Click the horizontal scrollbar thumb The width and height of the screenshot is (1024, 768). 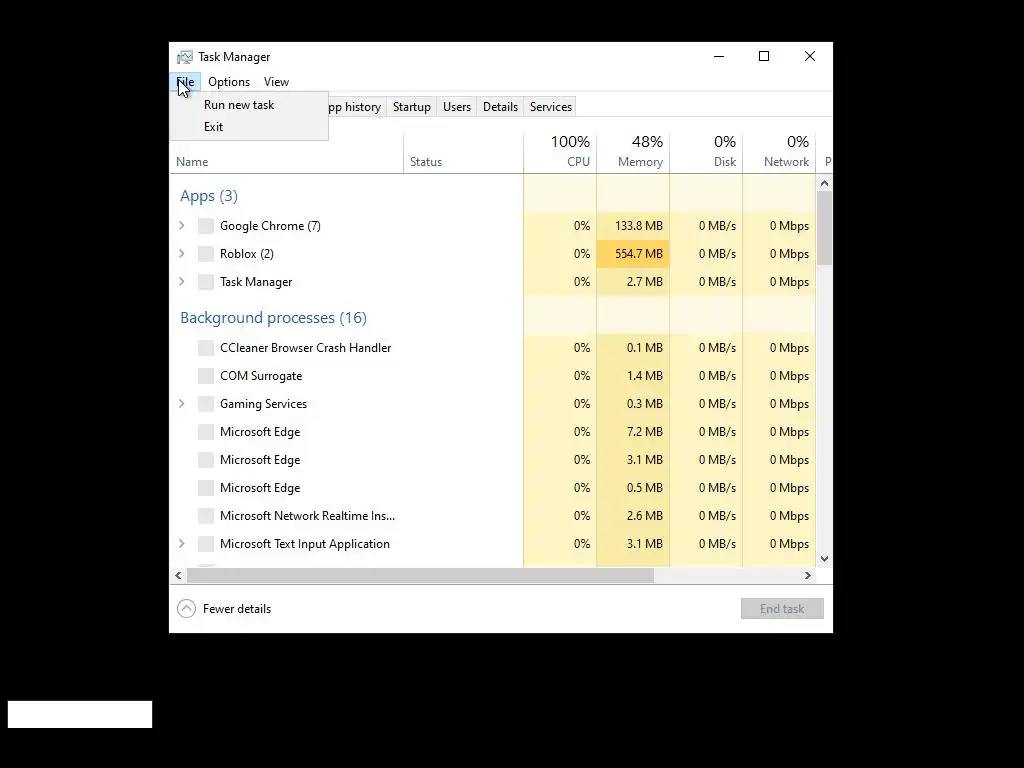tap(421, 575)
